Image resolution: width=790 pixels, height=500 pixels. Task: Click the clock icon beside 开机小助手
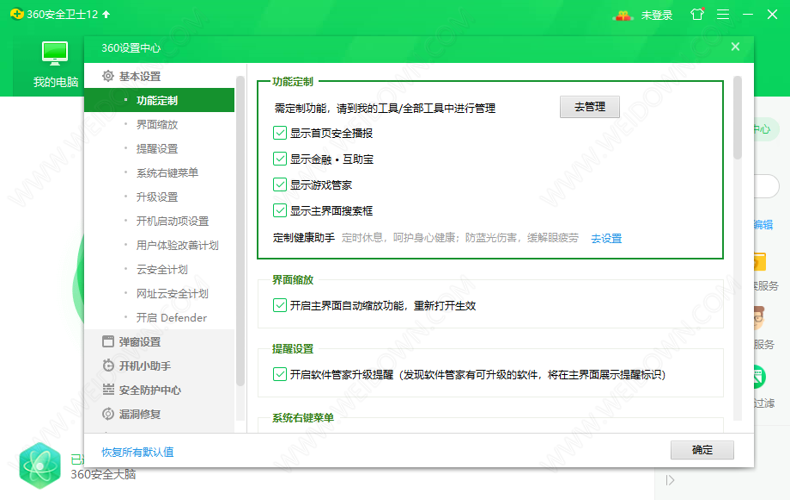[x=108, y=365]
